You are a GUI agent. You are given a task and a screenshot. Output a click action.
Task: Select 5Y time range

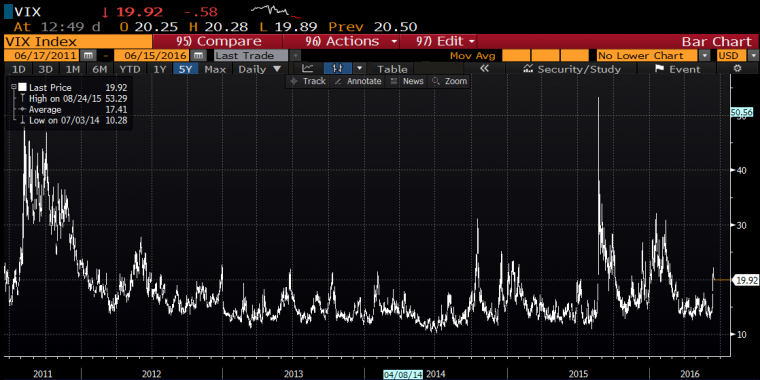coord(186,69)
